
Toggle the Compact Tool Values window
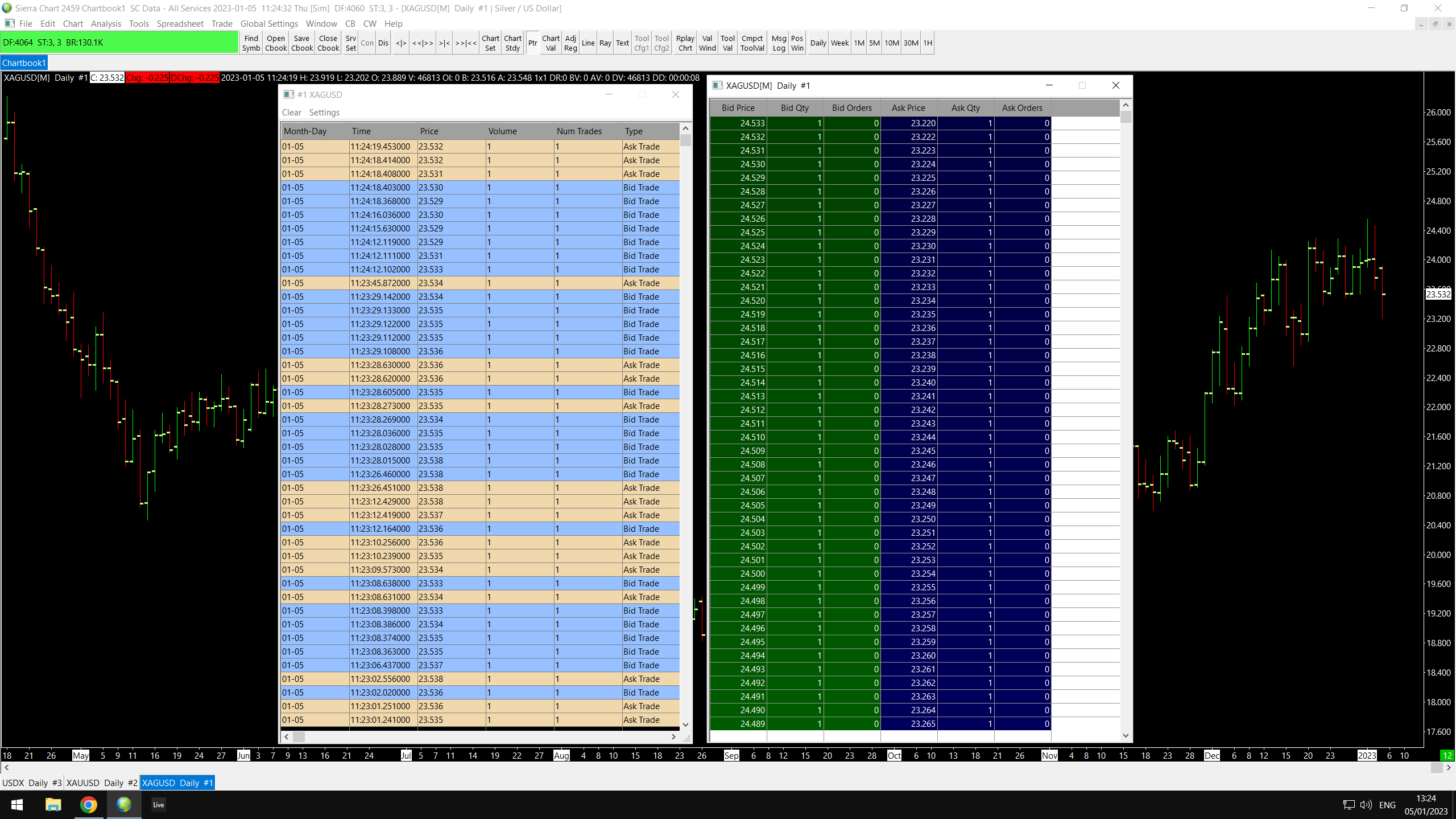click(x=752, y=43)
